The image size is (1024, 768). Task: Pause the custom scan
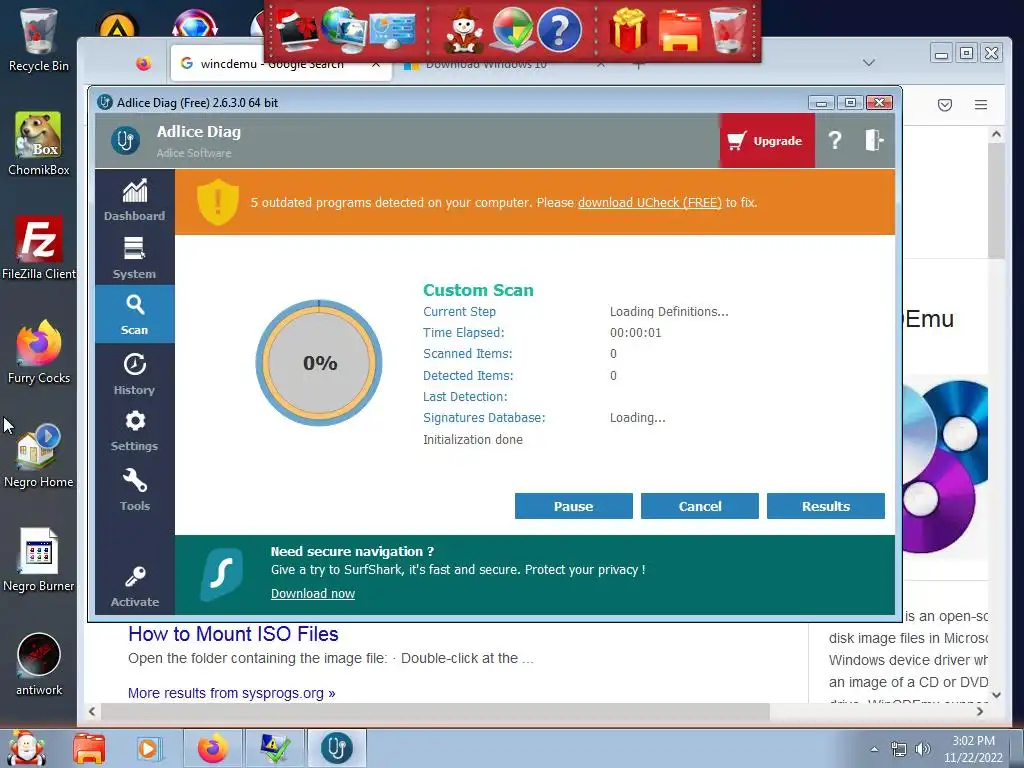click(x=573, y=506)
